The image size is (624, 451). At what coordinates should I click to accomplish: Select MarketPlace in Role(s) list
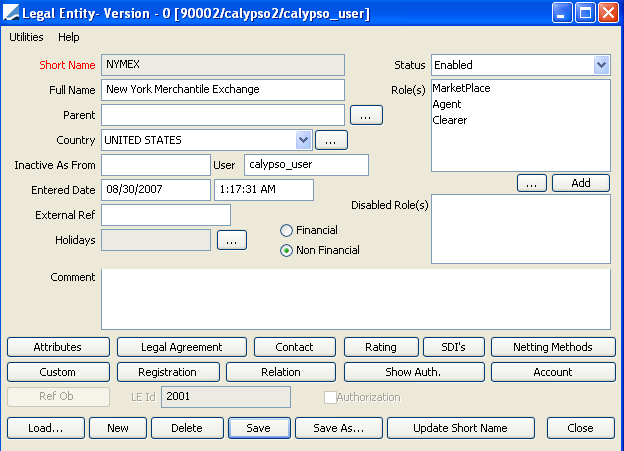[x=461, y=88]
